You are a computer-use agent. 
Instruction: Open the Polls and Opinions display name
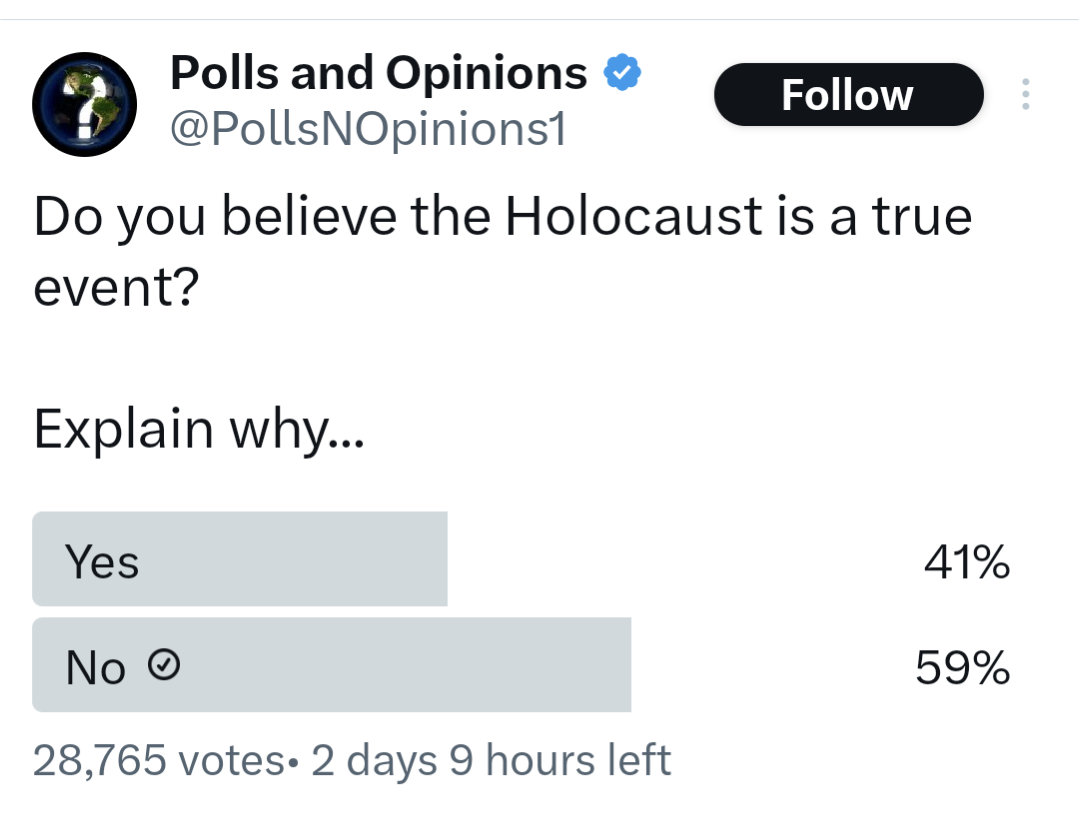pyautogui.click(x=378, y=72)
